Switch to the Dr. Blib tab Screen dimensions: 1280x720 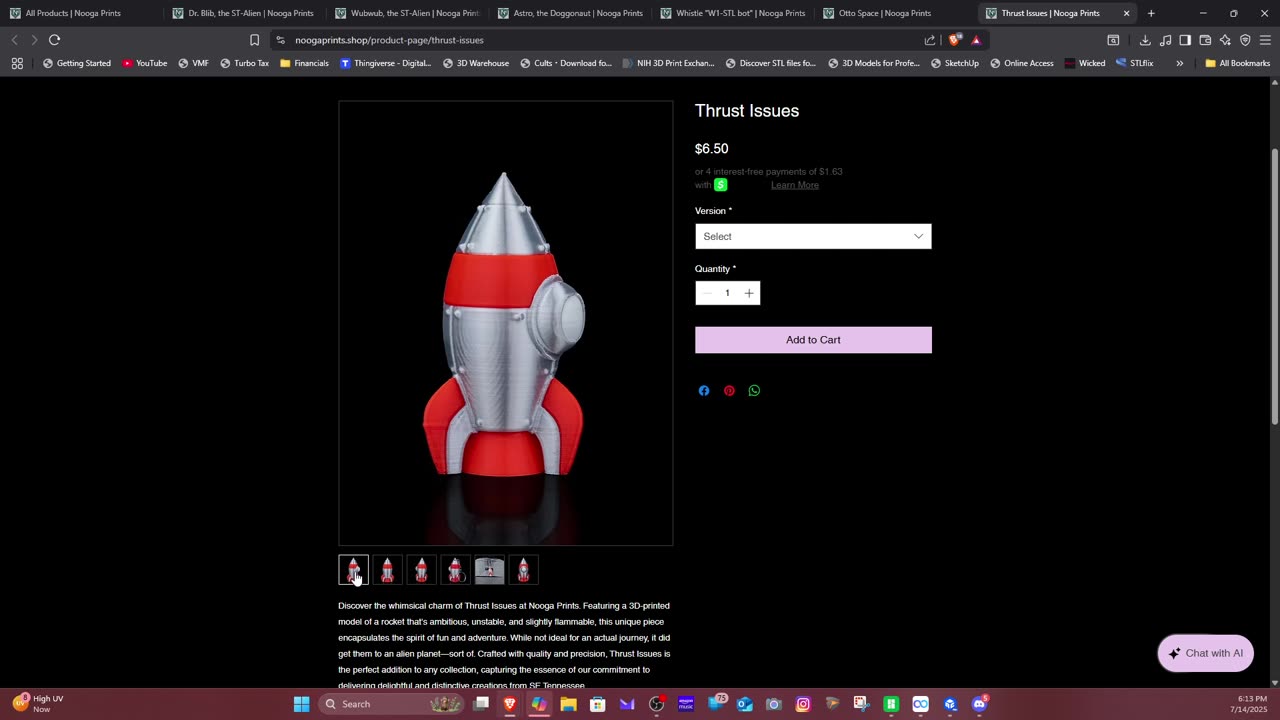[x=243, y=13]
